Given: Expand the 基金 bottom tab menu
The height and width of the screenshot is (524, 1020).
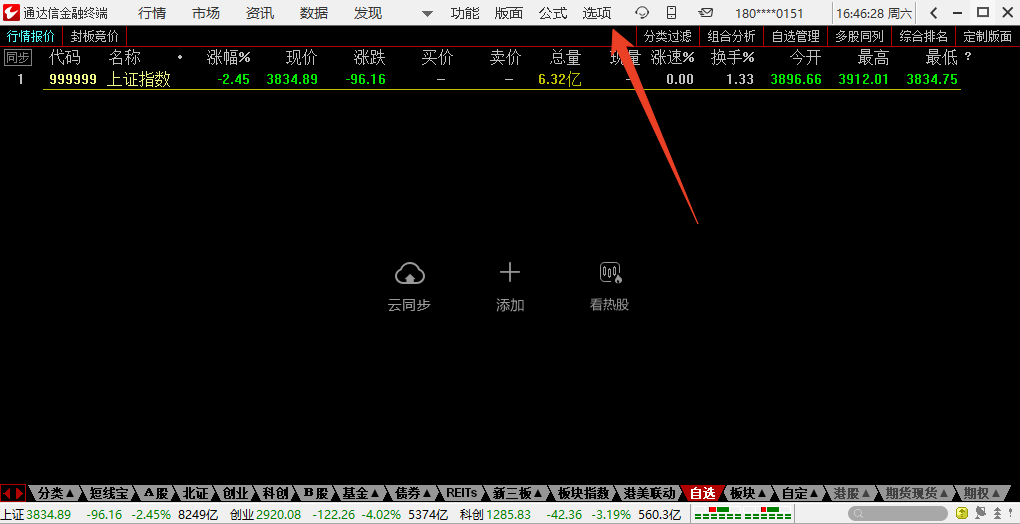Looking at the screenshot, I should 361,493.
